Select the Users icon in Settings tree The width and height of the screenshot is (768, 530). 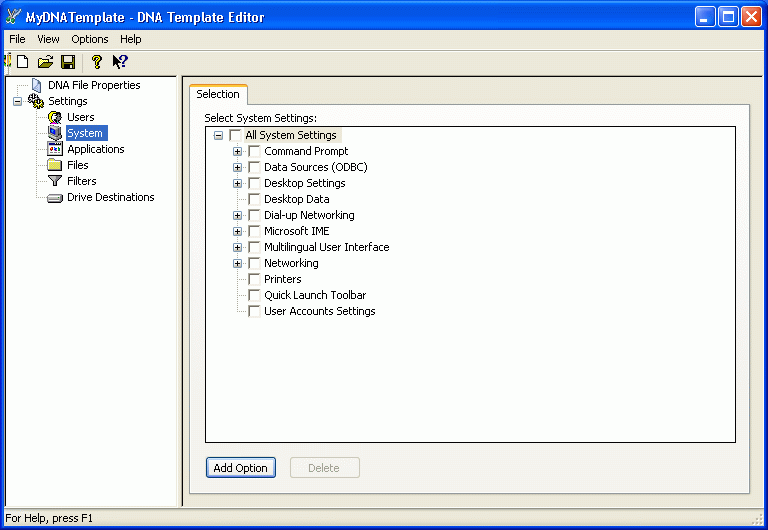click(55, 117)
